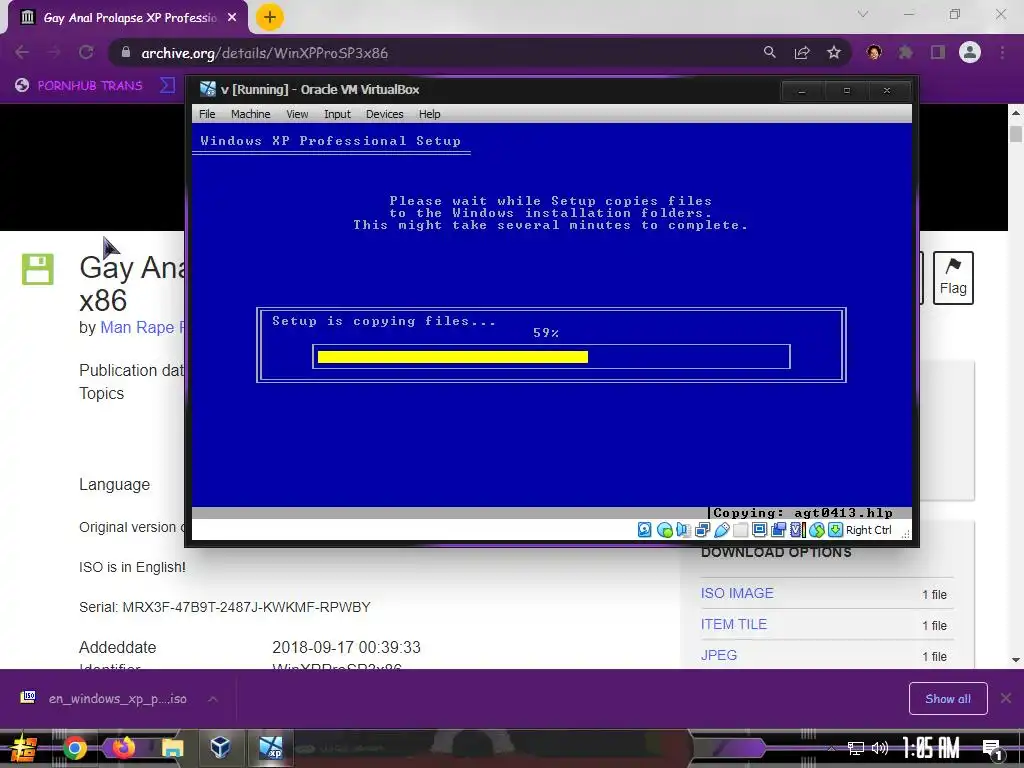Image resolution: width=1024 pixels, height=768 pixels.
Task: Click the 1:05 AM taskbar clock
Action: click(930, 748)
